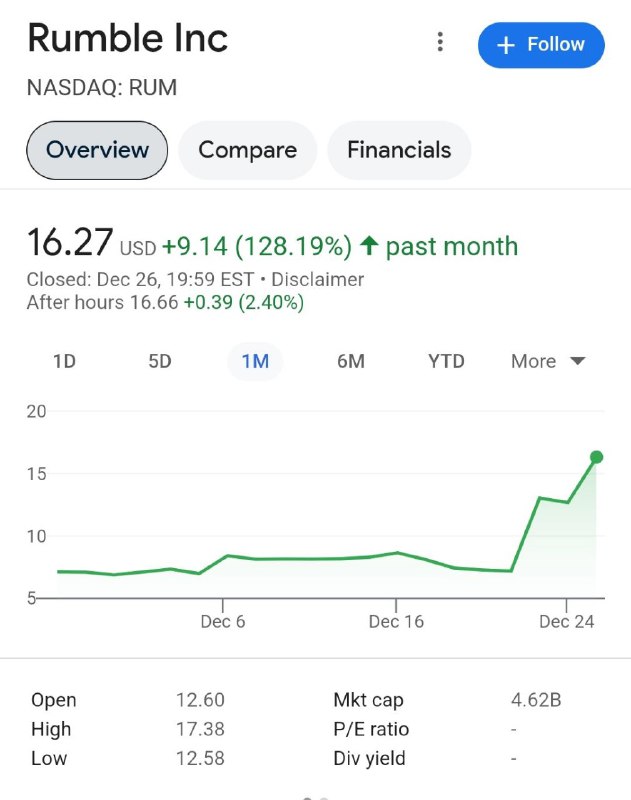Viewport: 631px width, 800px height.
Task: Open the Compare tab
Action: (247, 150)
